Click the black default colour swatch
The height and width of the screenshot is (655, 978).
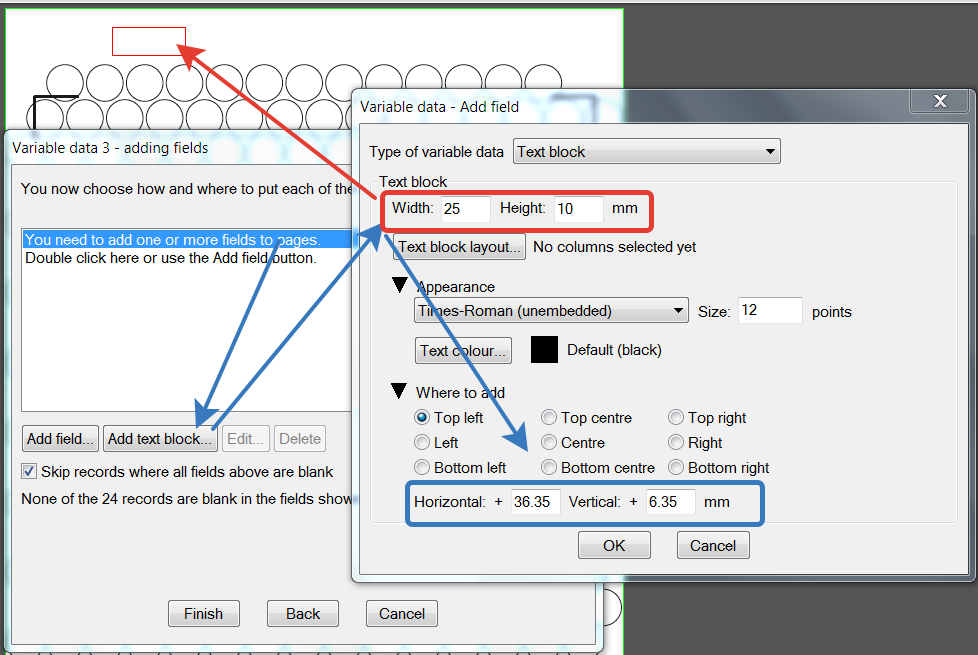point(544,350)
